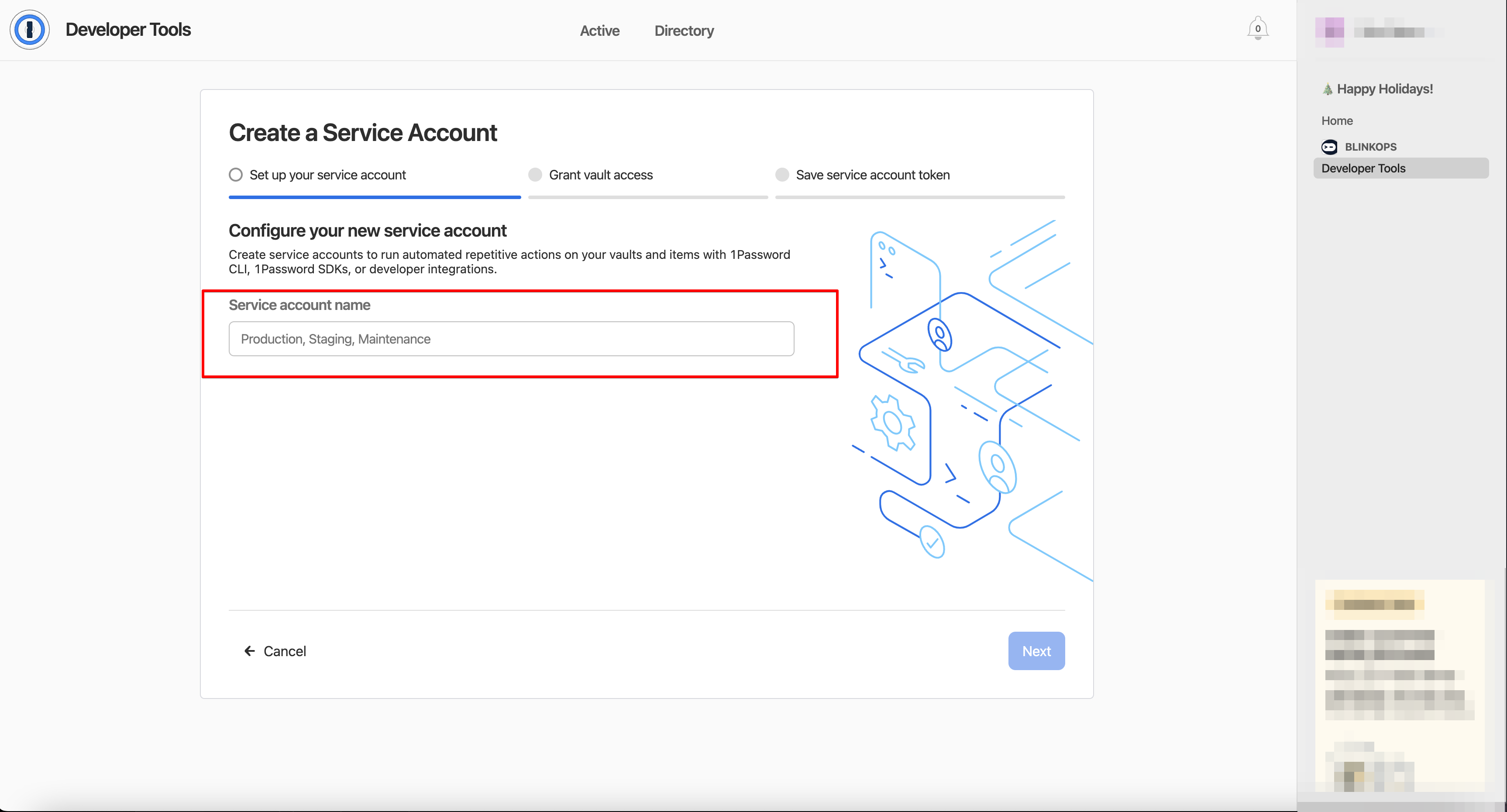Click the blue progress bar under step one
1507x812 pixels.
click(375, 197)
